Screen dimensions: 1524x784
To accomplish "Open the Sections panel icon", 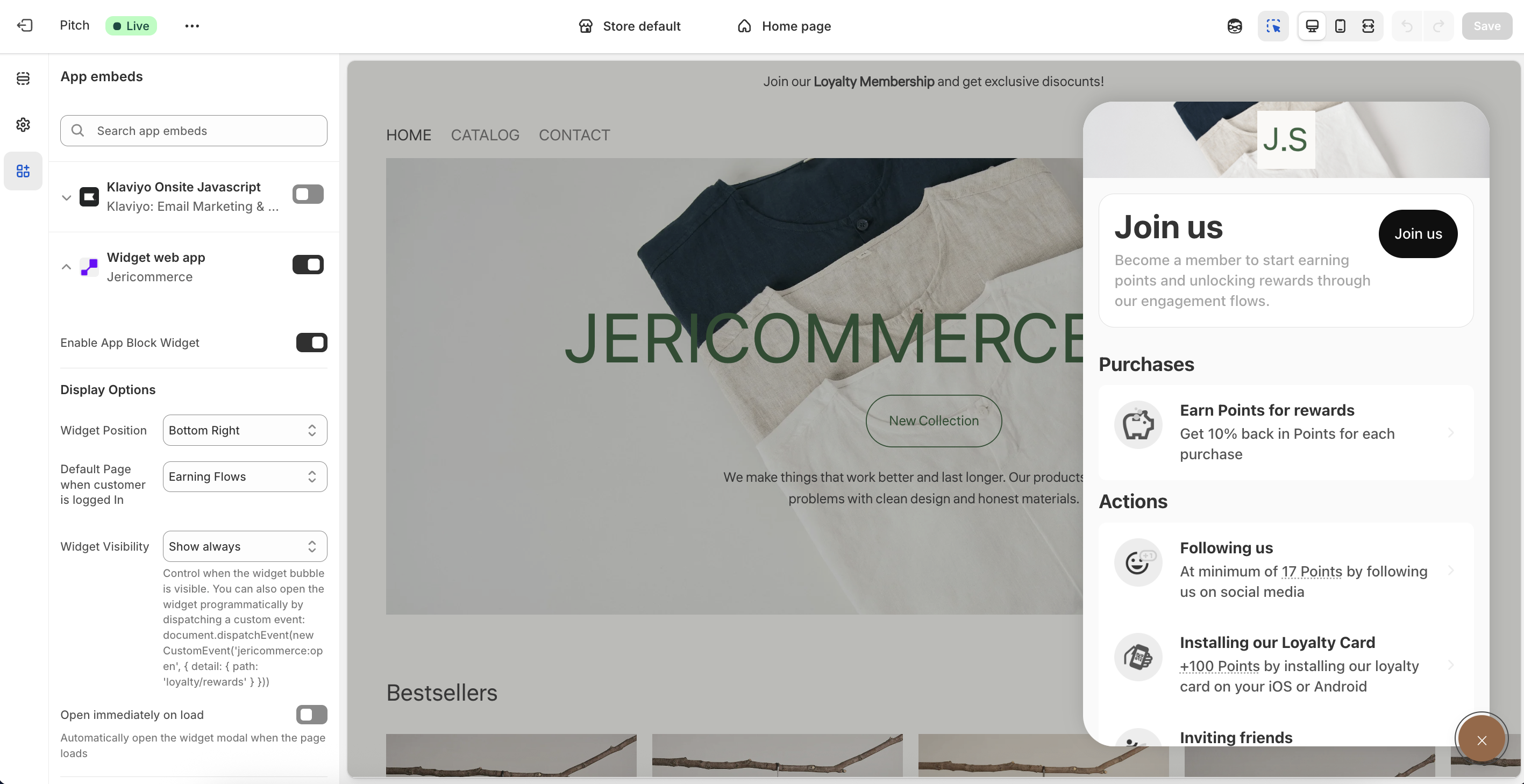I will 23,78.
